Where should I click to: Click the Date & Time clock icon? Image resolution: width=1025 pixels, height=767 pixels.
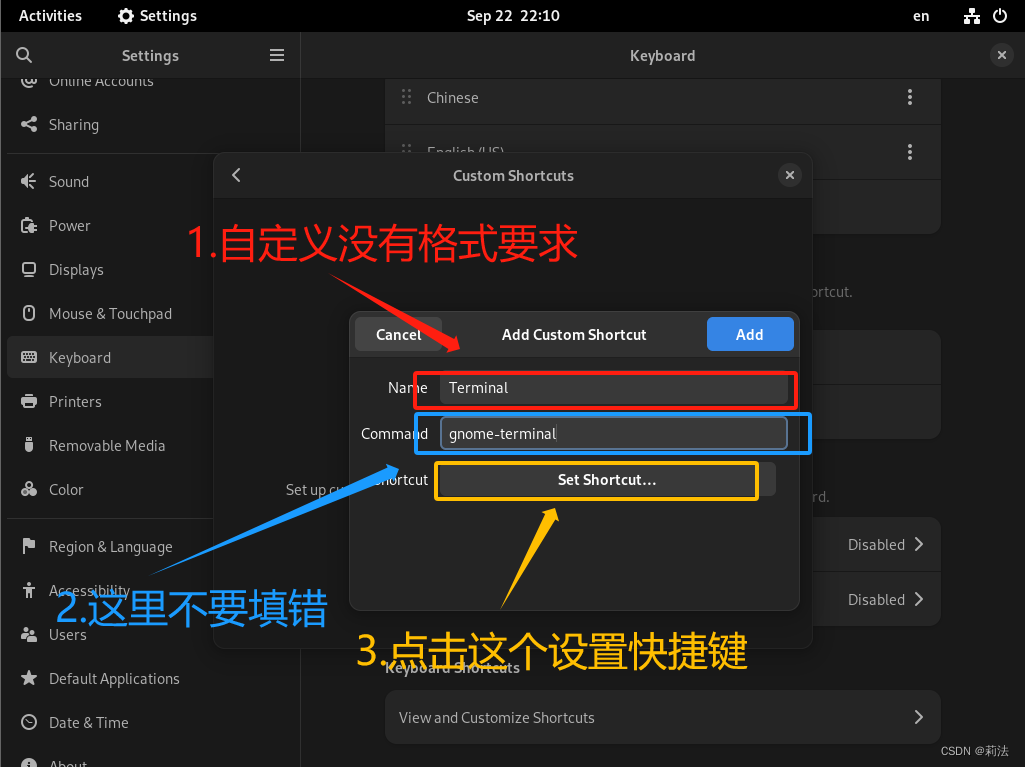pos(29,722)
